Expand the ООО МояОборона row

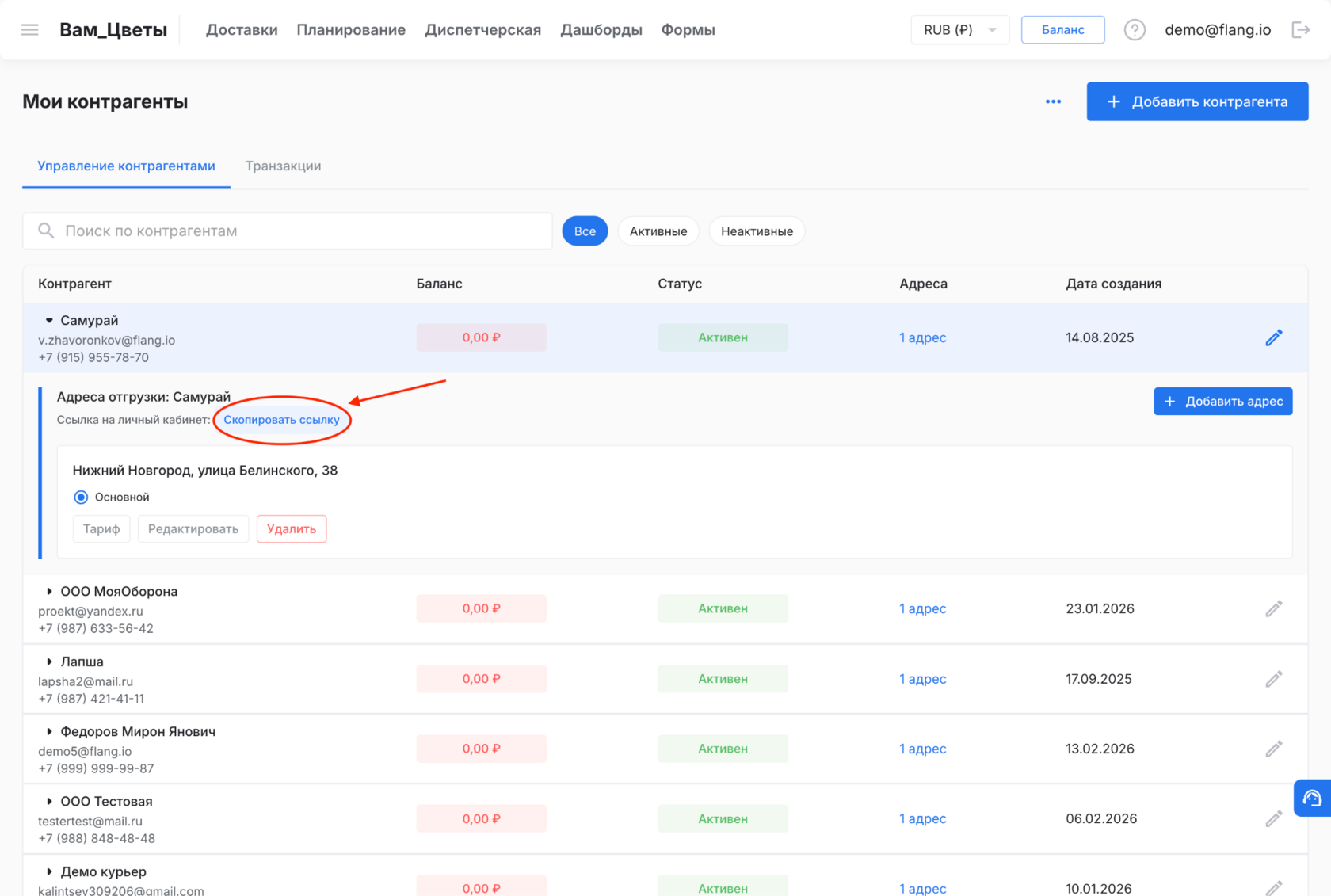pyautogui.click(x=49, y=591)
